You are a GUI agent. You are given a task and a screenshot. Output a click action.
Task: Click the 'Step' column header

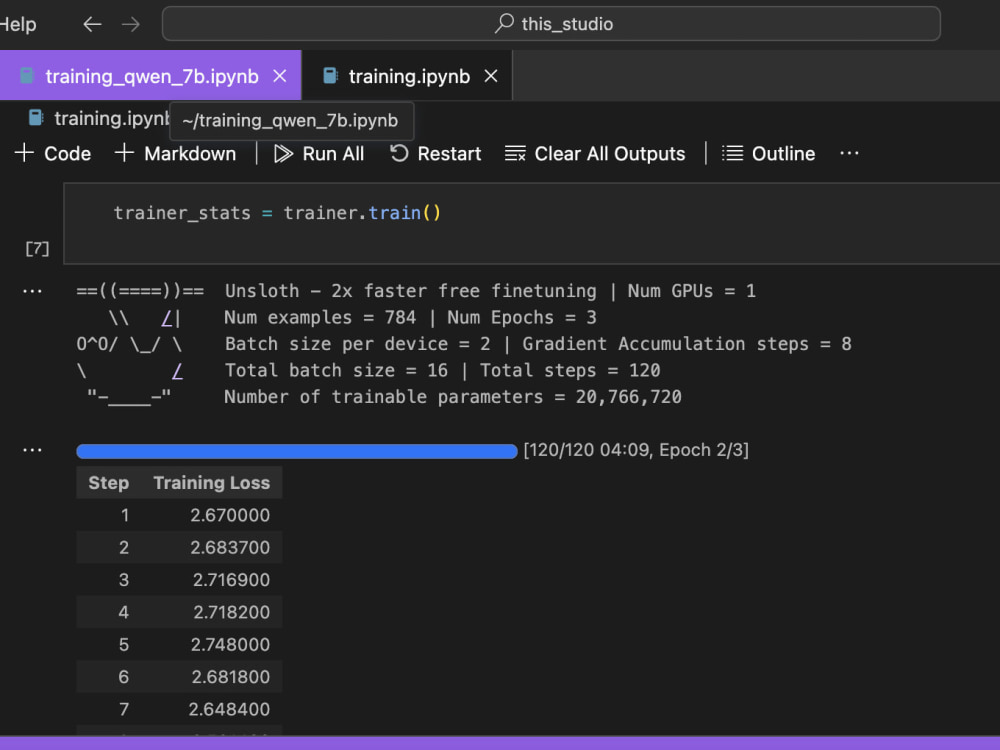[108, 483]
